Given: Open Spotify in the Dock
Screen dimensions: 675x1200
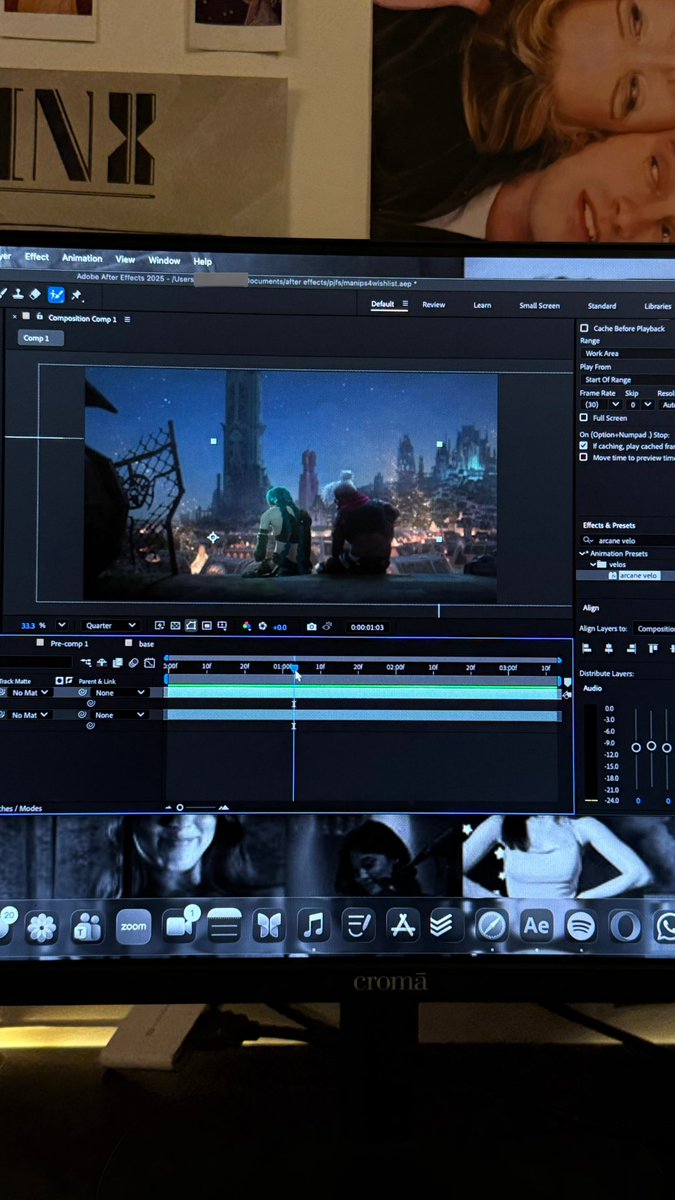Looking at the screenshot, I should coord(581,926).
